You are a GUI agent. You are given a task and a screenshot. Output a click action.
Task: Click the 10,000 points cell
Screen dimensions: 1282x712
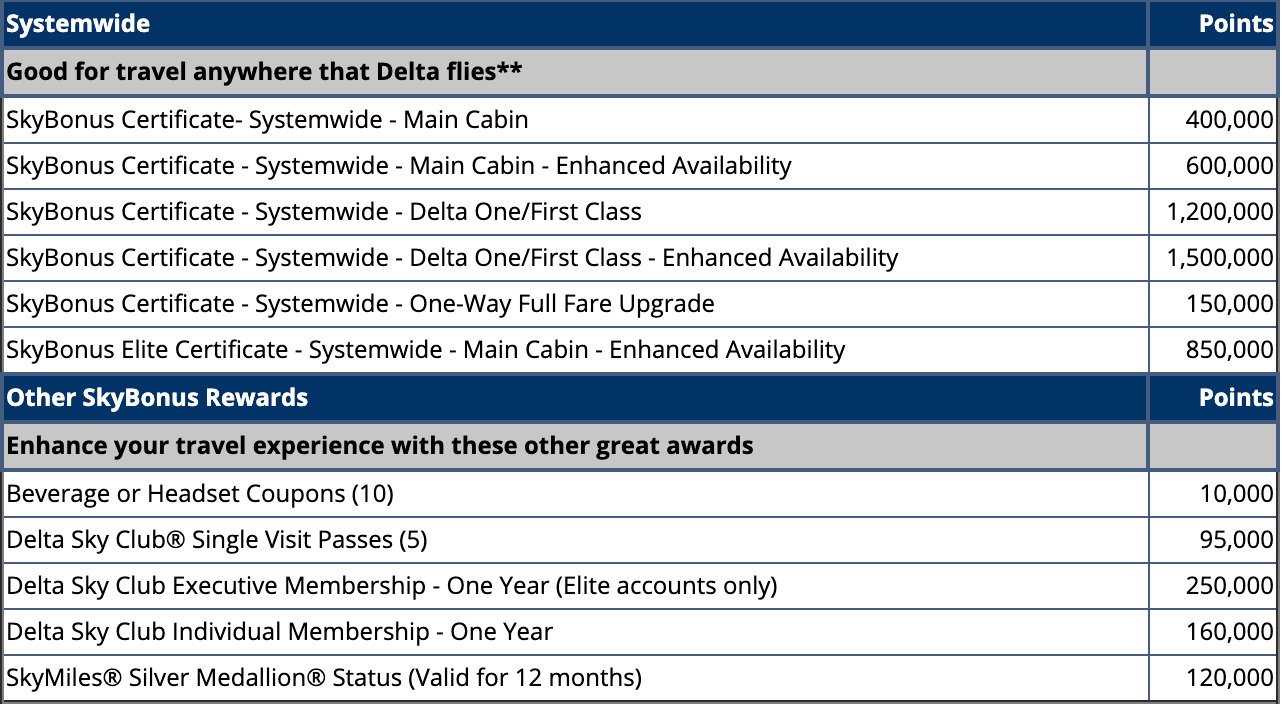click(x=1236, y=494)
